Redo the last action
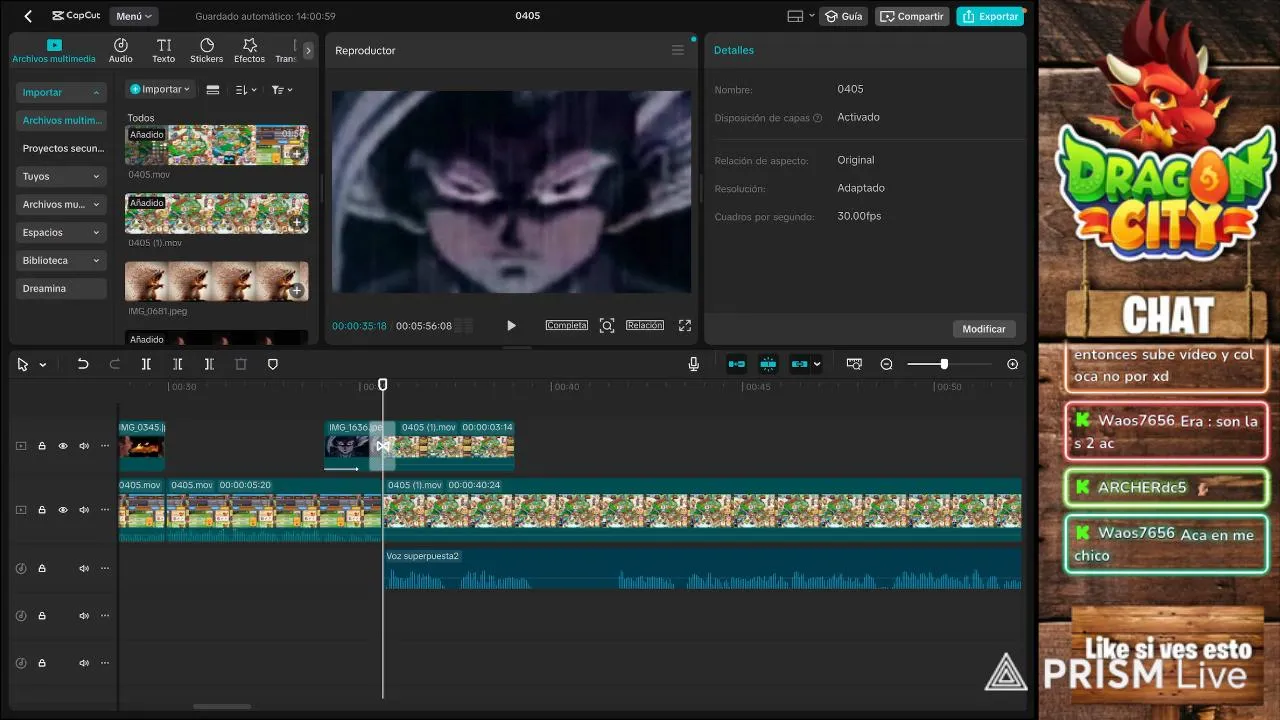 point(115,365)
